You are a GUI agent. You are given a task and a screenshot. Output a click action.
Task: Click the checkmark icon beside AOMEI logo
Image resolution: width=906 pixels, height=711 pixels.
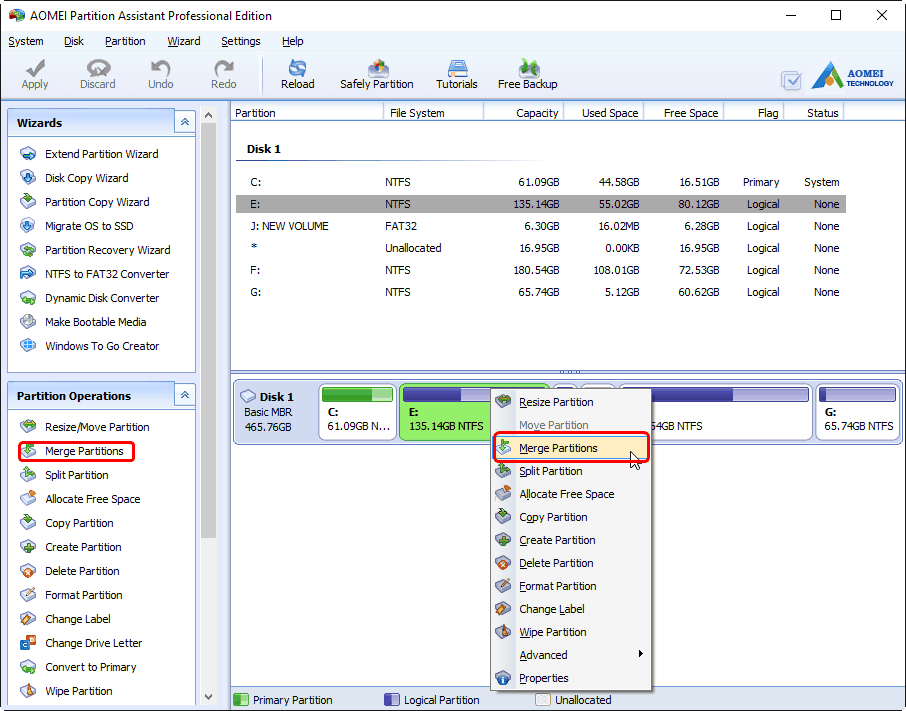[x=791, y=80]
